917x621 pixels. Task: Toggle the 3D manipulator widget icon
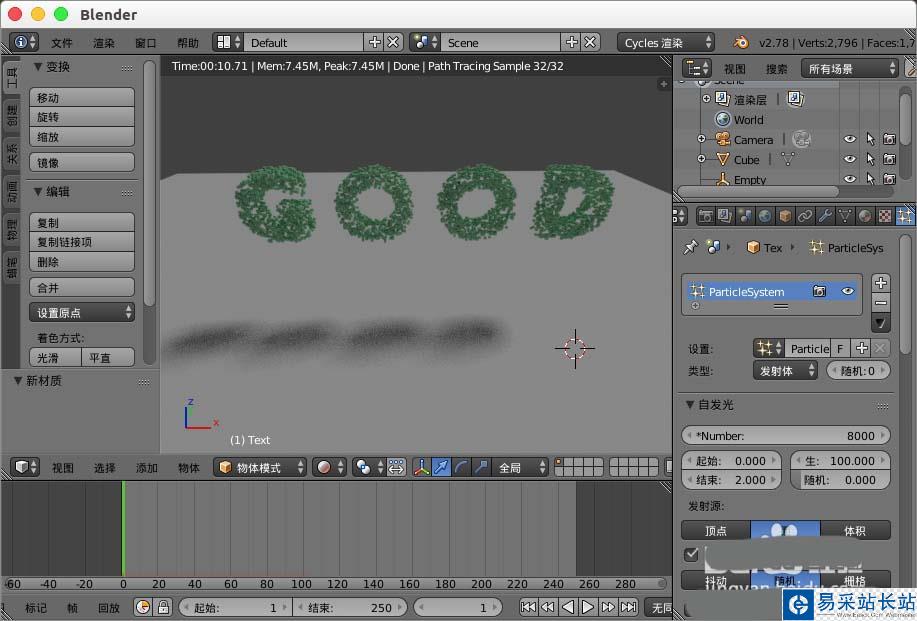click(422, 467)
